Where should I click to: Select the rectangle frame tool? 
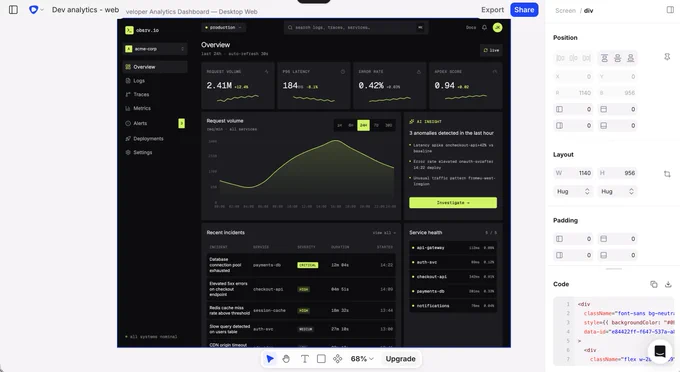[321, 359]
